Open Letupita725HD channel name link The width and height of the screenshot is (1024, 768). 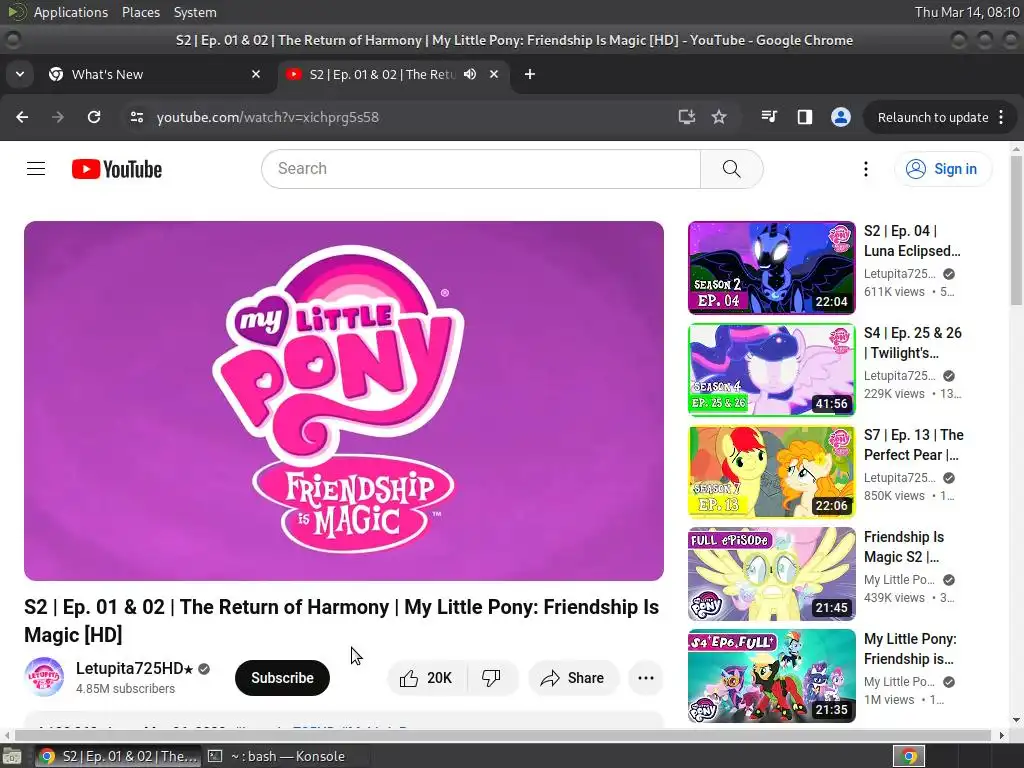(135, 669)
